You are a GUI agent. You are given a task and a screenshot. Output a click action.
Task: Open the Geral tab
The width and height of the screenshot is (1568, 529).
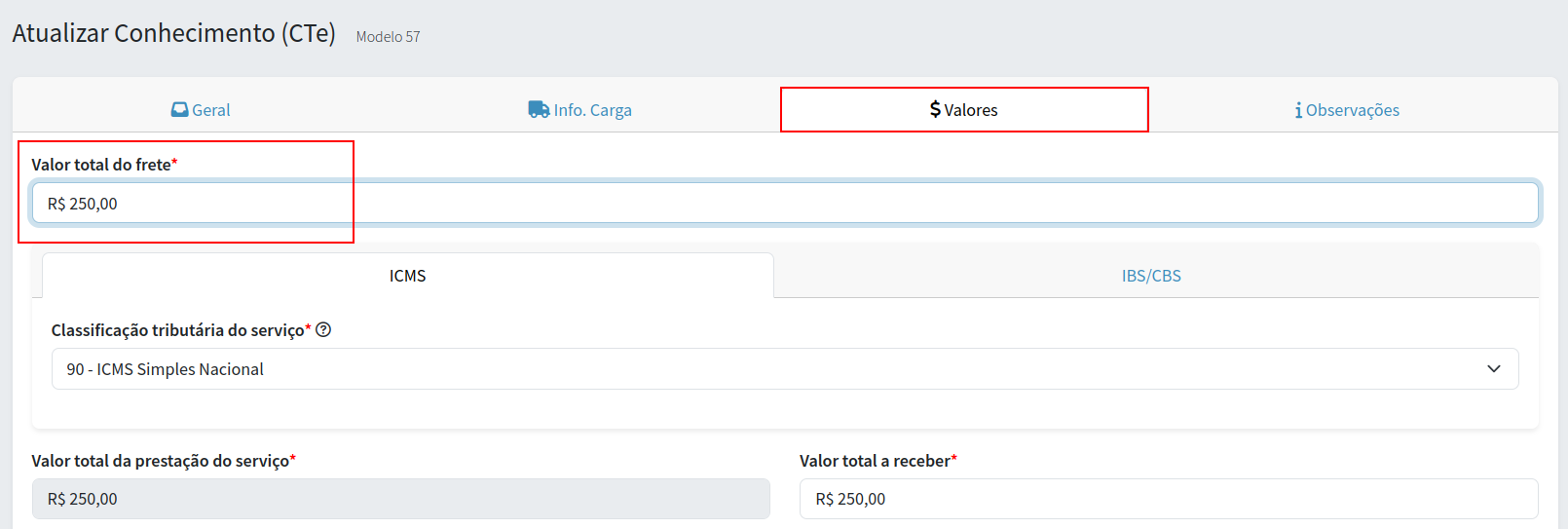click(x=211, y=110)
